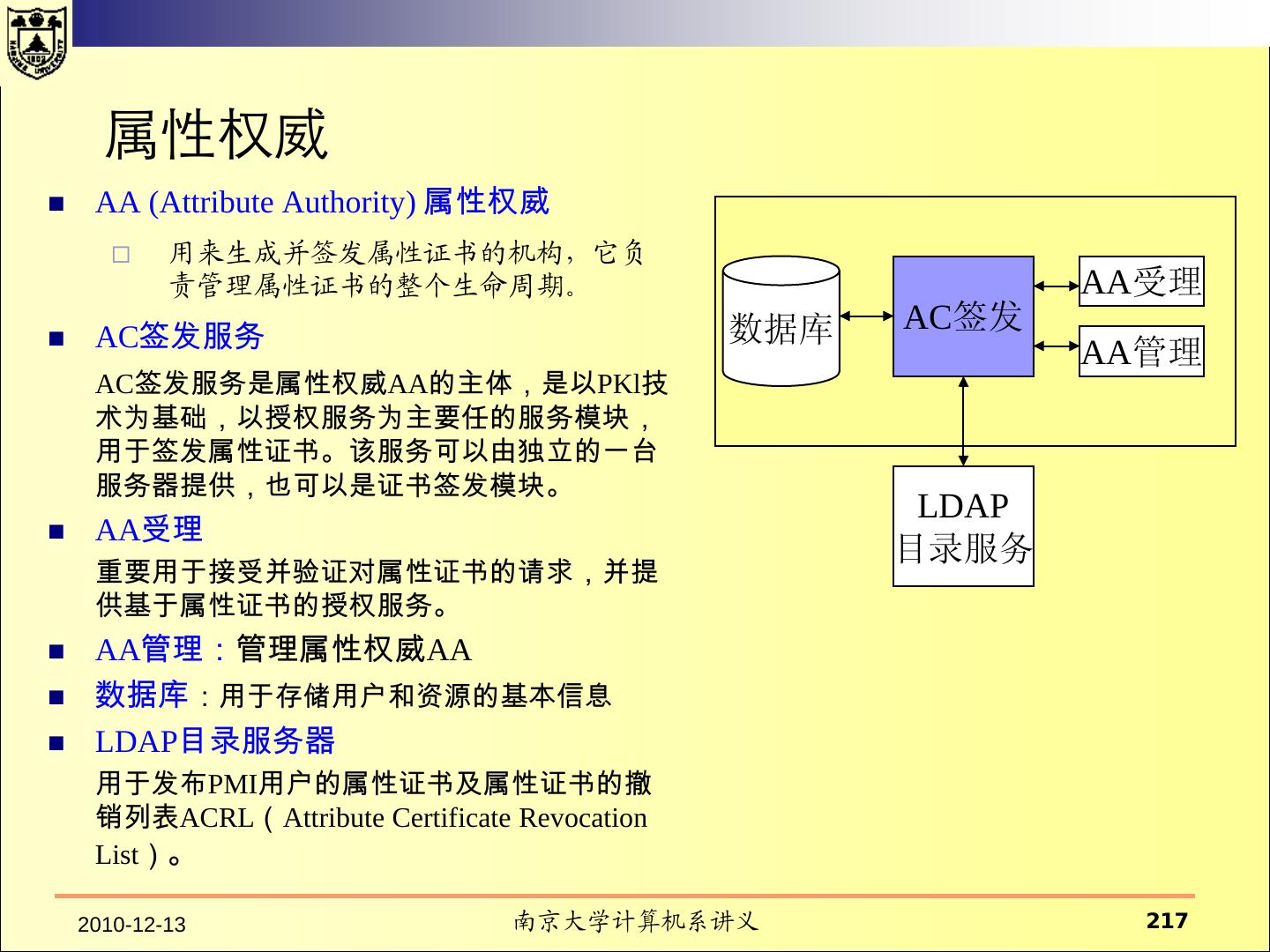1270x952 pixels.
Task: Select the blue bullet heading AC签发服务
Action: click(180, 337)
